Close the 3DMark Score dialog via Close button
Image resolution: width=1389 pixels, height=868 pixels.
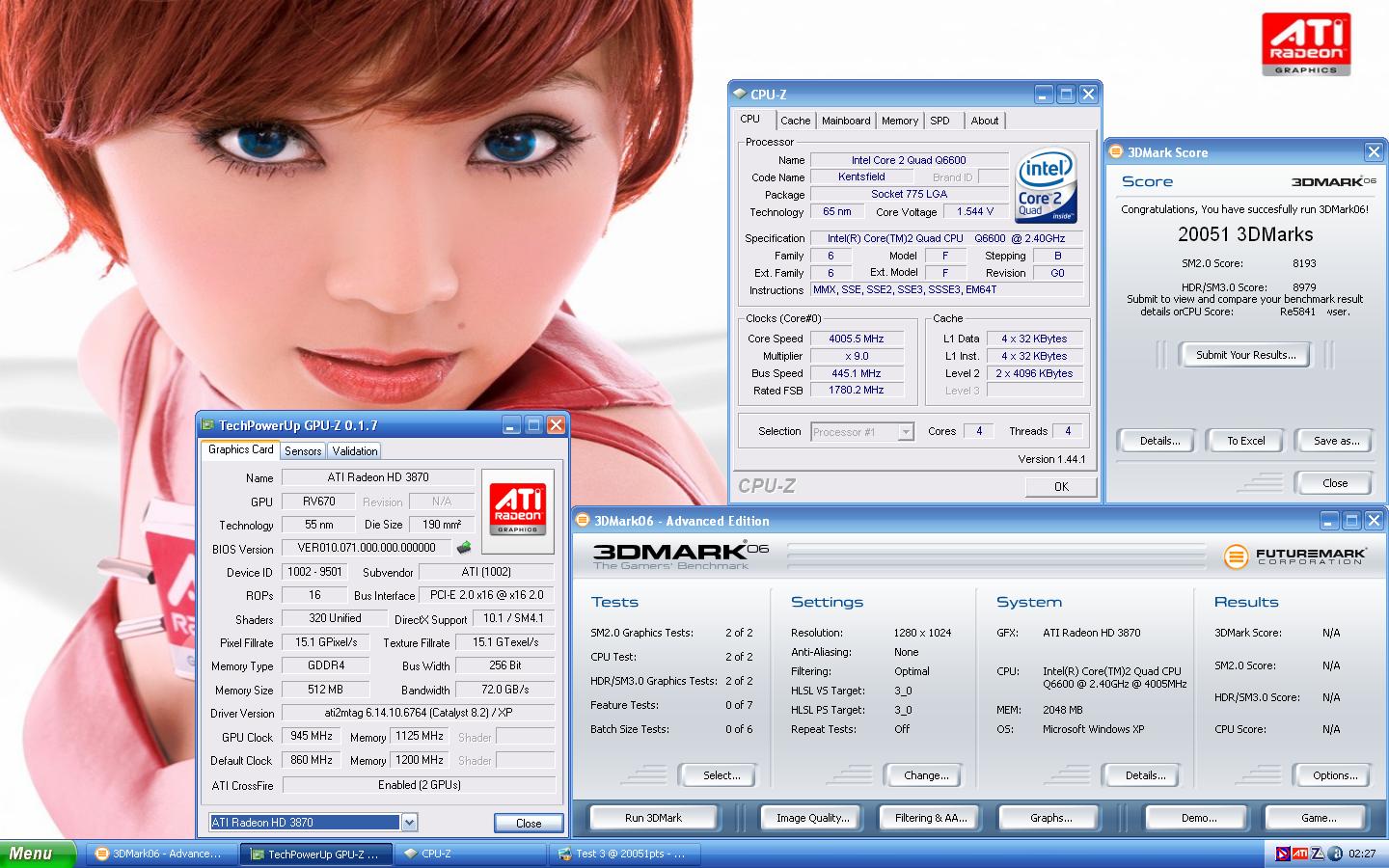(x=1335, y=483)
